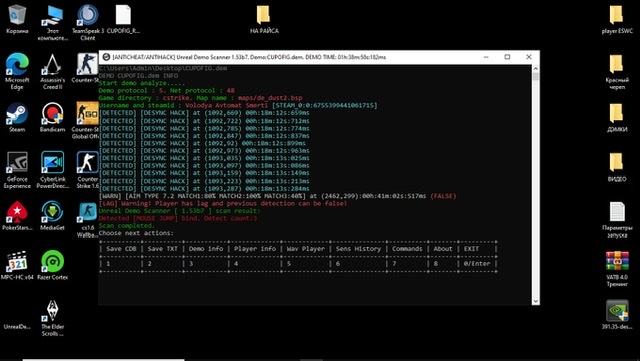Viewport: 640px width, 361px height.
Task: Launch Razer Cortex shortcut
Action: click(52, 265)
